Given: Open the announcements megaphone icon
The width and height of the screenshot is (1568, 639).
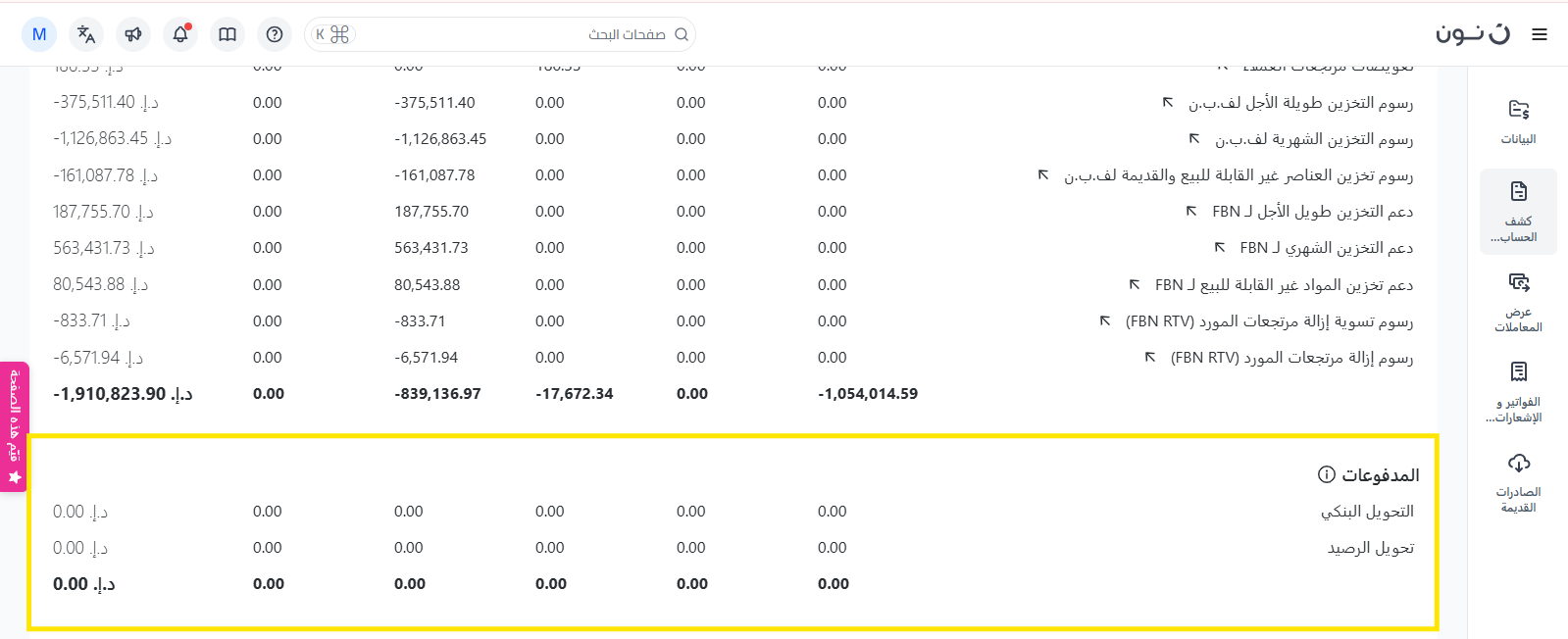Looking at the screenshot, I should (133, 34).
